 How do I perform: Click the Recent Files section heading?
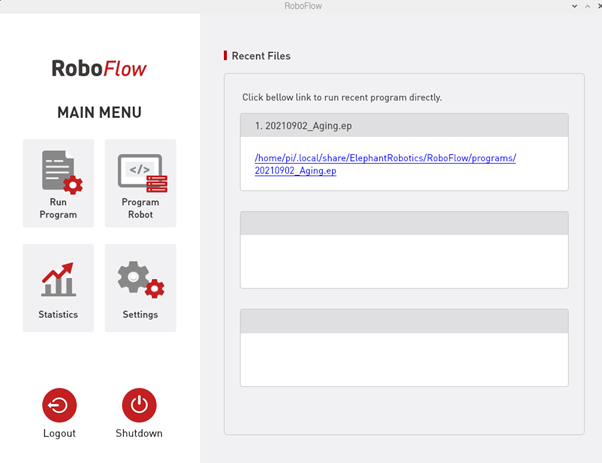[x=260, y=56]
